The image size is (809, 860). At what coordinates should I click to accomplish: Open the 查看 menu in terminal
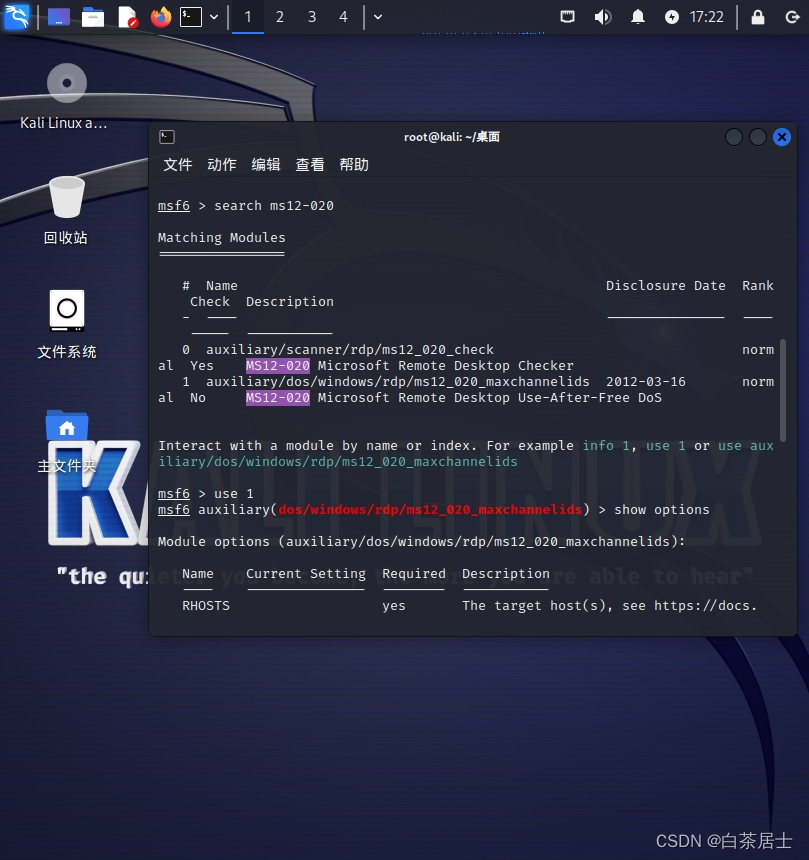[310, 165]
